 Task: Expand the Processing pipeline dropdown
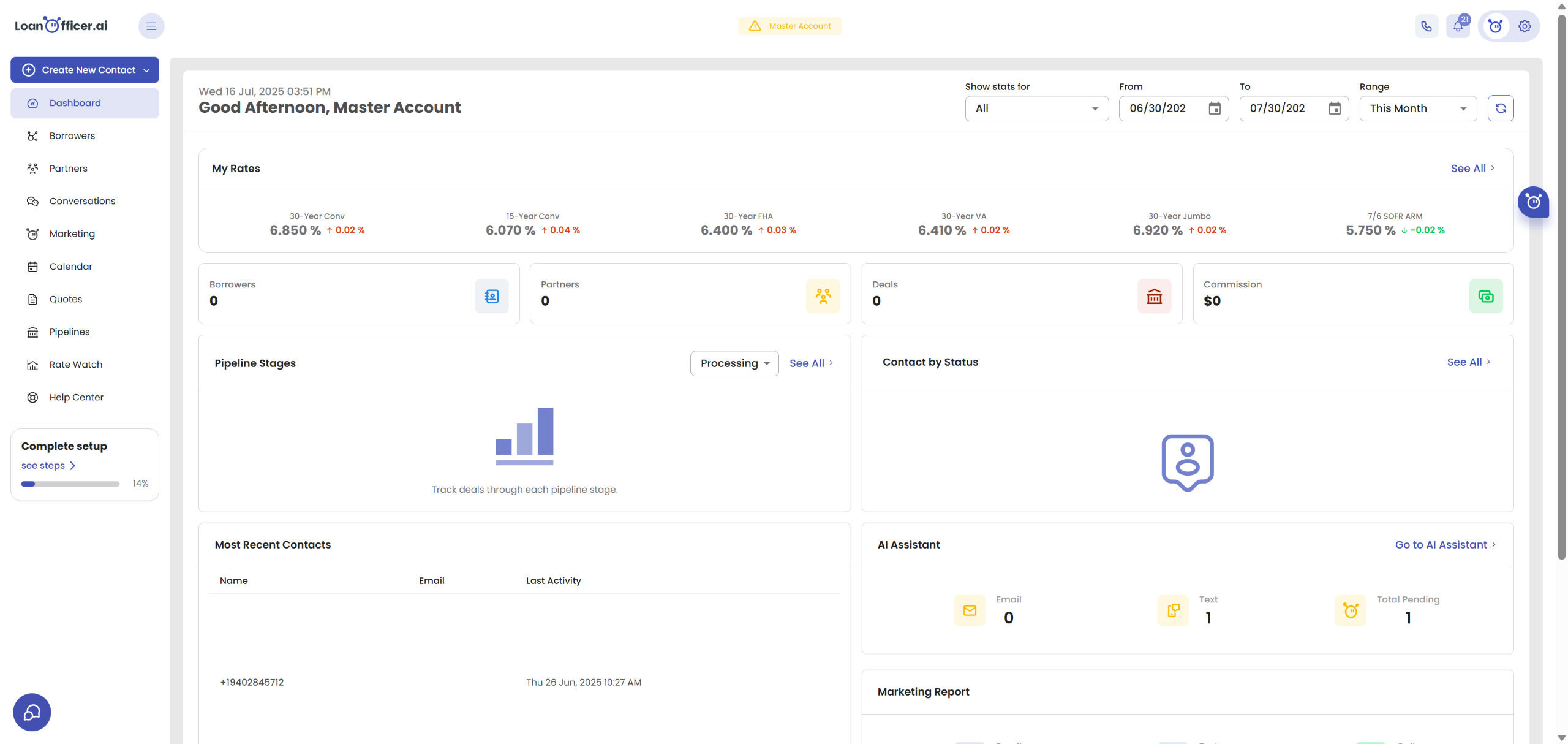click(x=734, y=363)
